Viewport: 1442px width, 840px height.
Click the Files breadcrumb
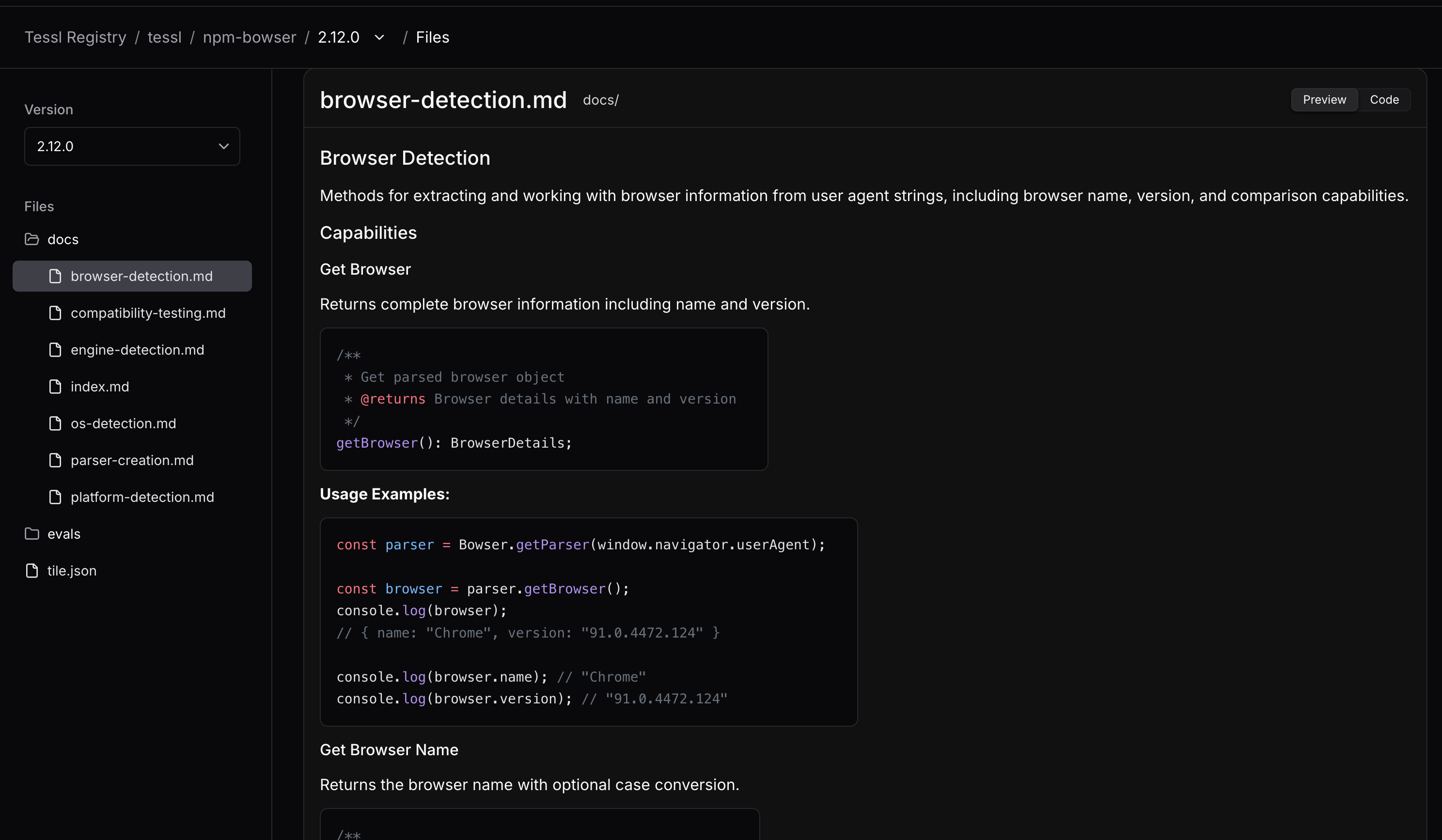tap(433, 37)
